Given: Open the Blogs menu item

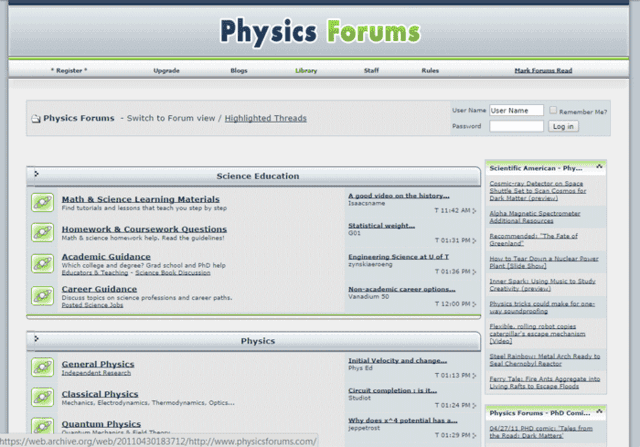Looking at the screenshot, I should point(239,71).
